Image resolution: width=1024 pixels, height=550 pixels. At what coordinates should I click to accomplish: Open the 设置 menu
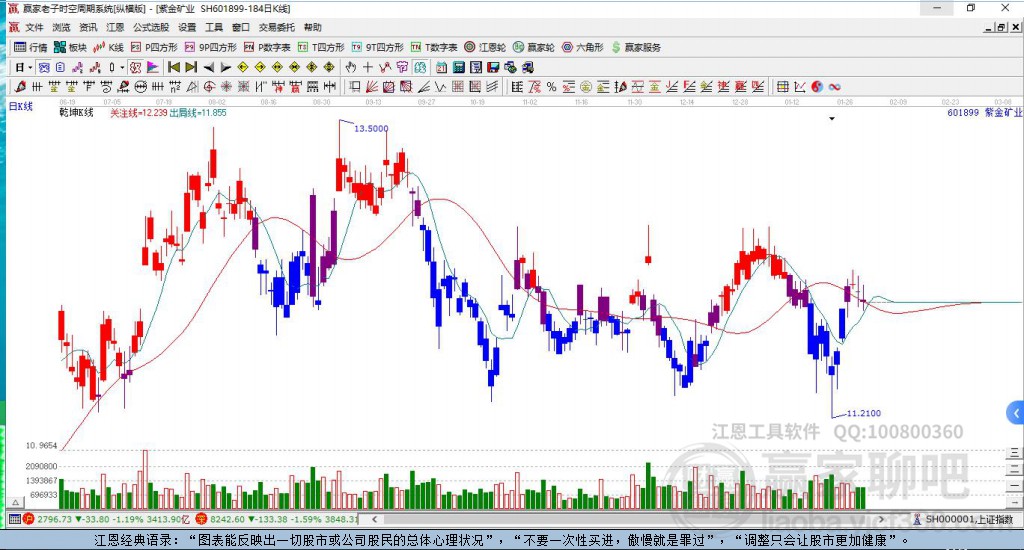coord(187,27)
